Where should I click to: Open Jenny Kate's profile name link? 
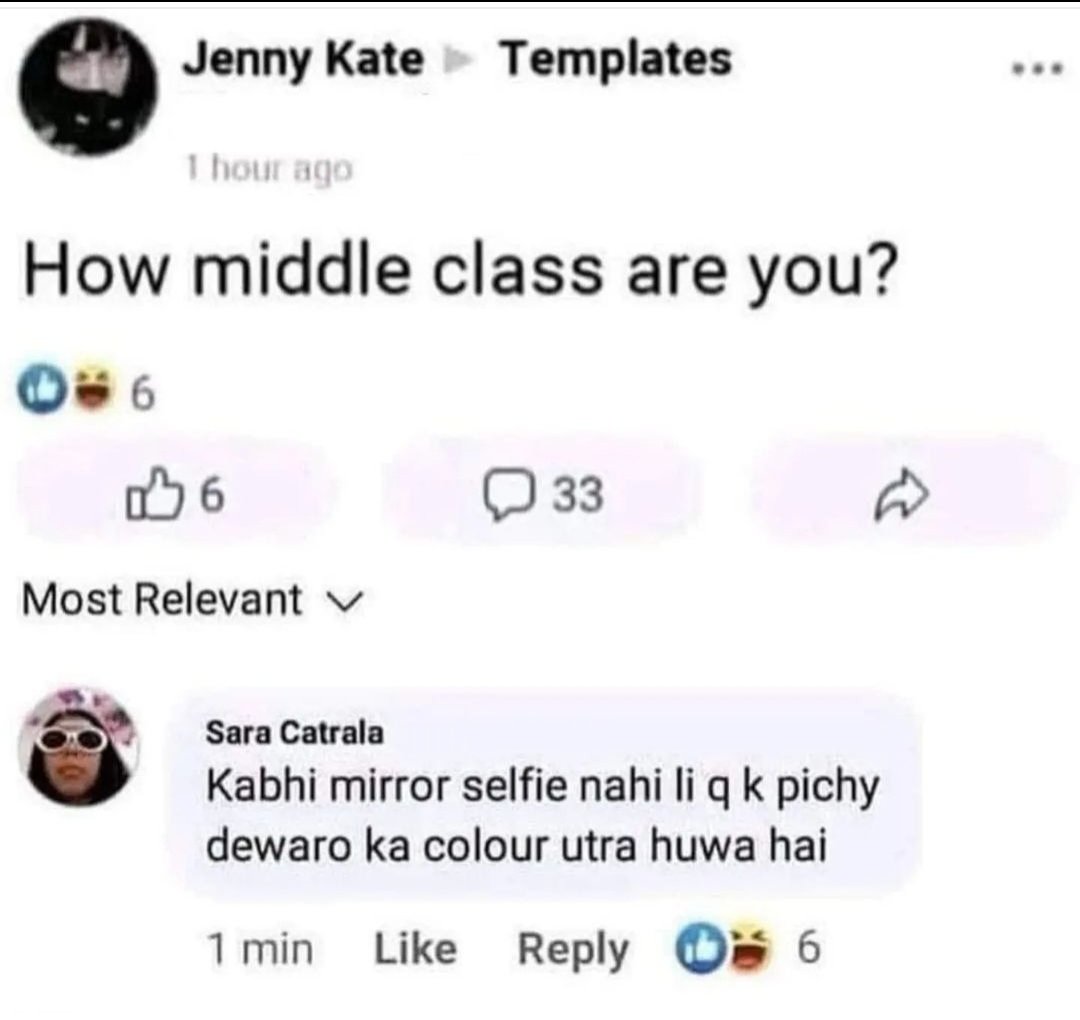pos(303,61)
